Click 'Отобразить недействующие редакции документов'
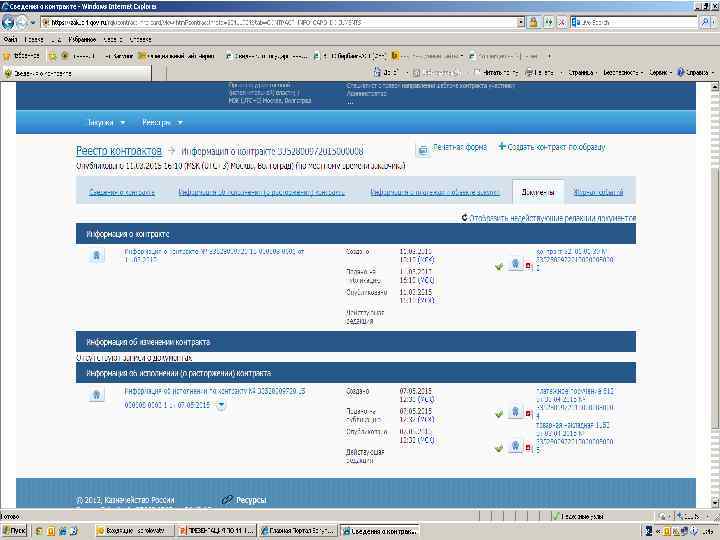720x540 pixels. click(x=549, y=218)
